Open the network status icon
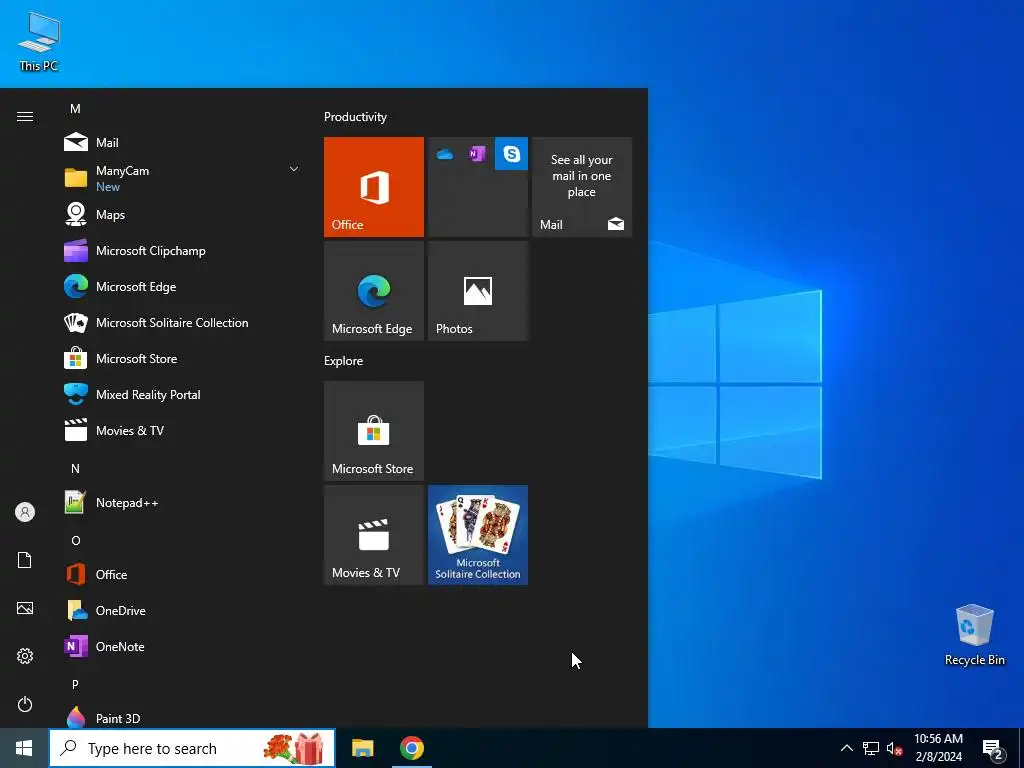 coord(871,748)
